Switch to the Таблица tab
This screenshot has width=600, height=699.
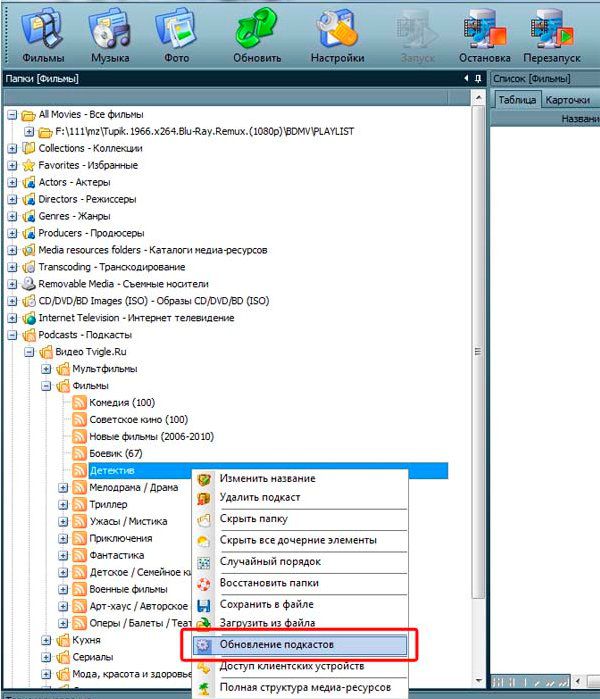click(x=517, y=99)
